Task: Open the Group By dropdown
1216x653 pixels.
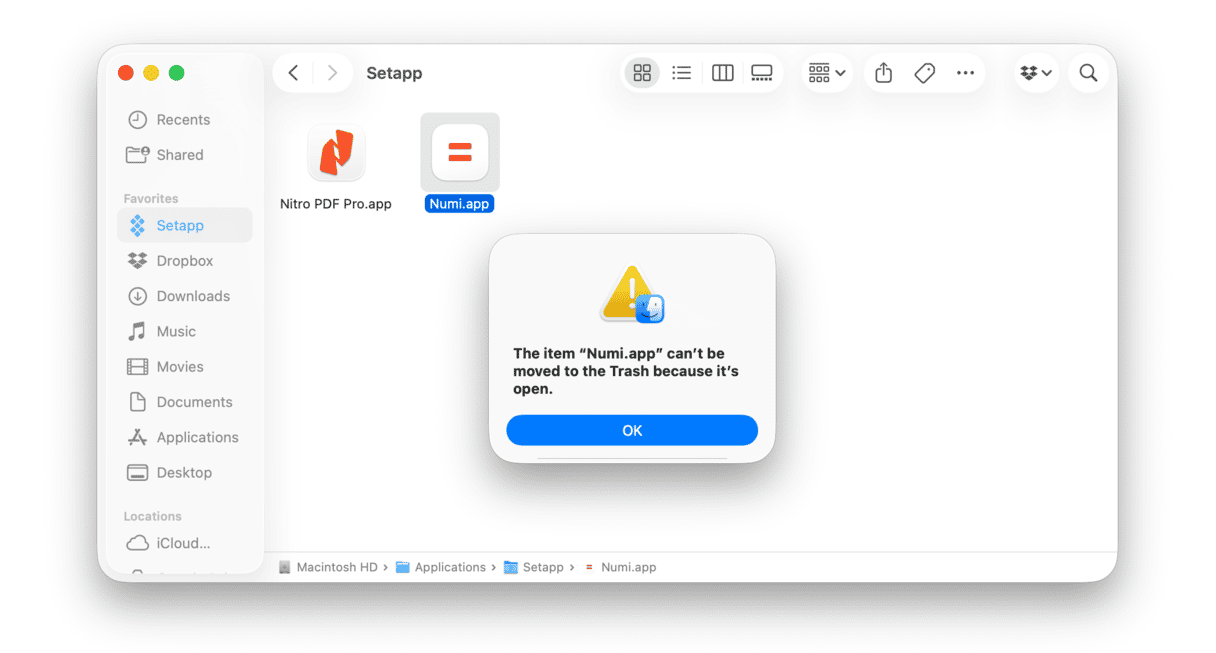Action: click(x=827, y=73)
